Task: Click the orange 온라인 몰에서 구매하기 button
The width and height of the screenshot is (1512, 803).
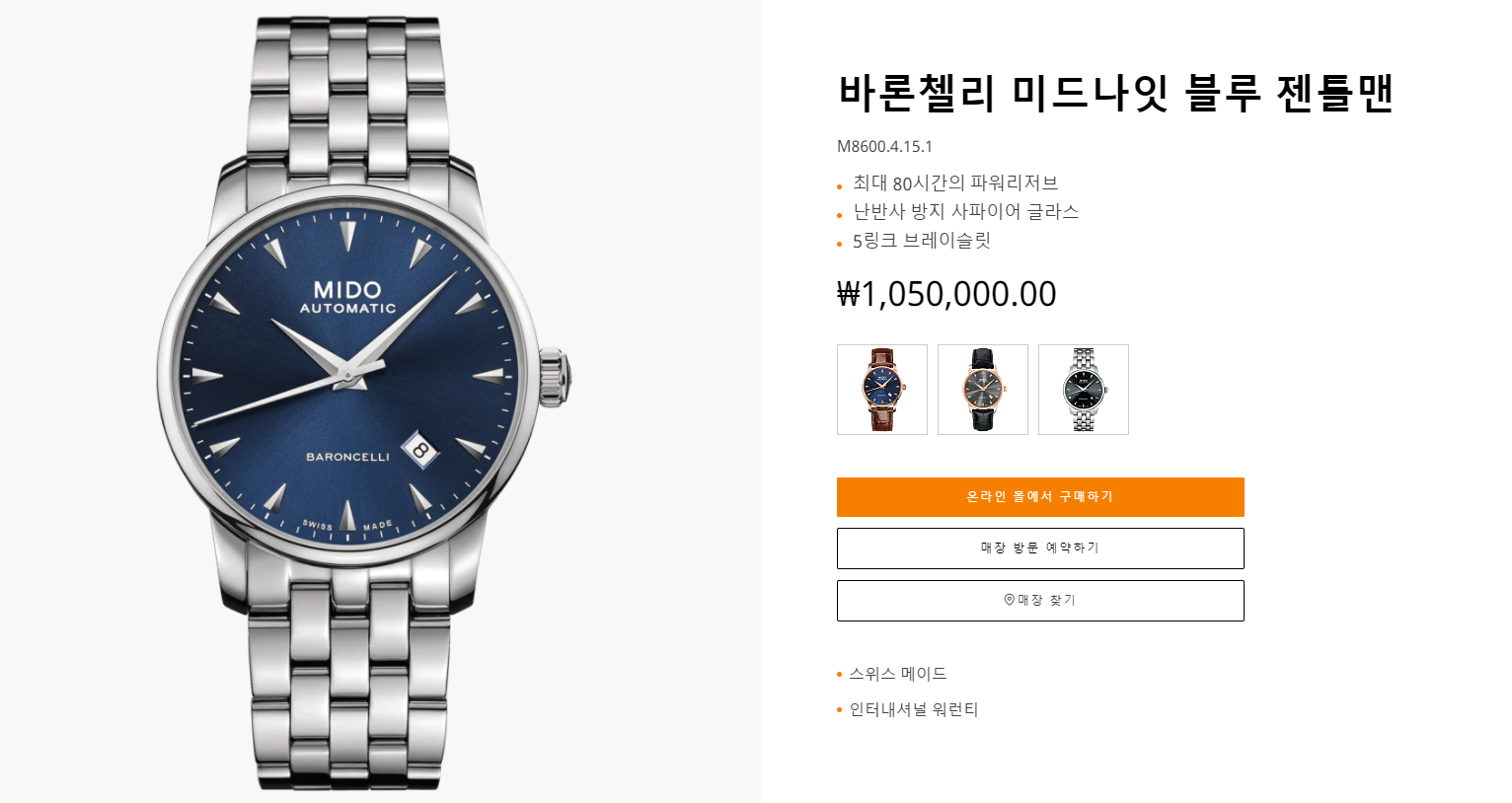Action: pos(1040,497)
